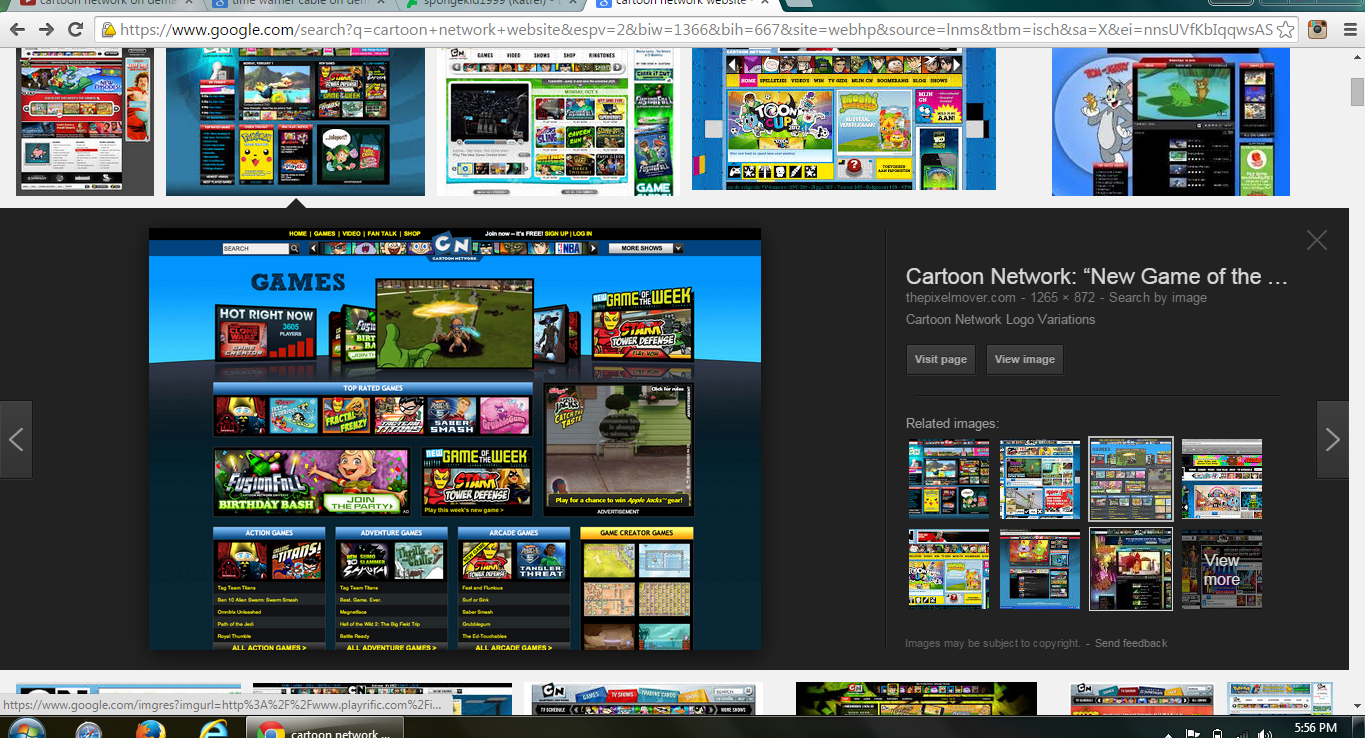Viewport: 1365px width, 738px height.
Task: Open the thepixelmover.com source link
Action: click(x=961, y=298)
